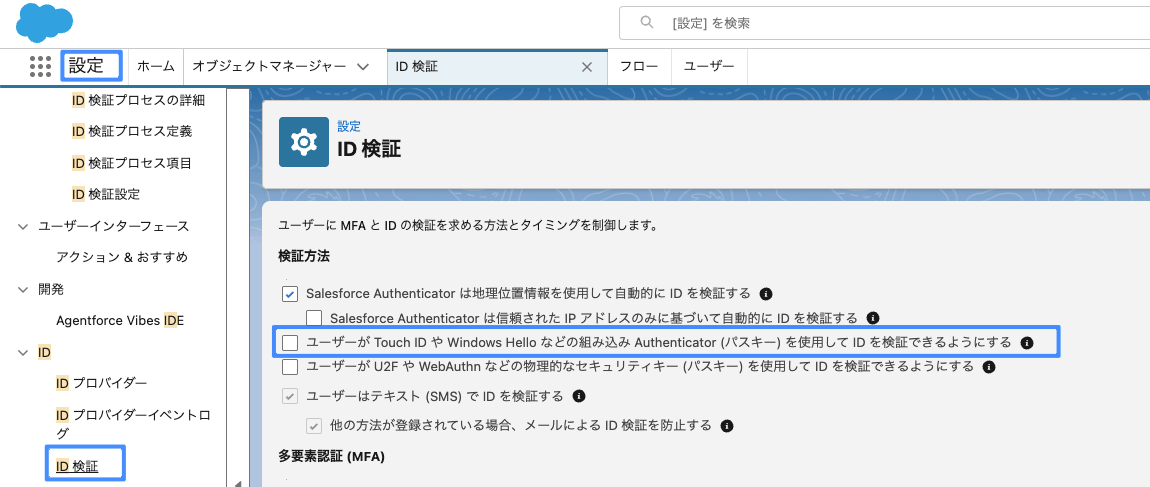Switch to the ホーム tab
The height and width of the screenshot is (487, 1150).
(x=156, y=67)
